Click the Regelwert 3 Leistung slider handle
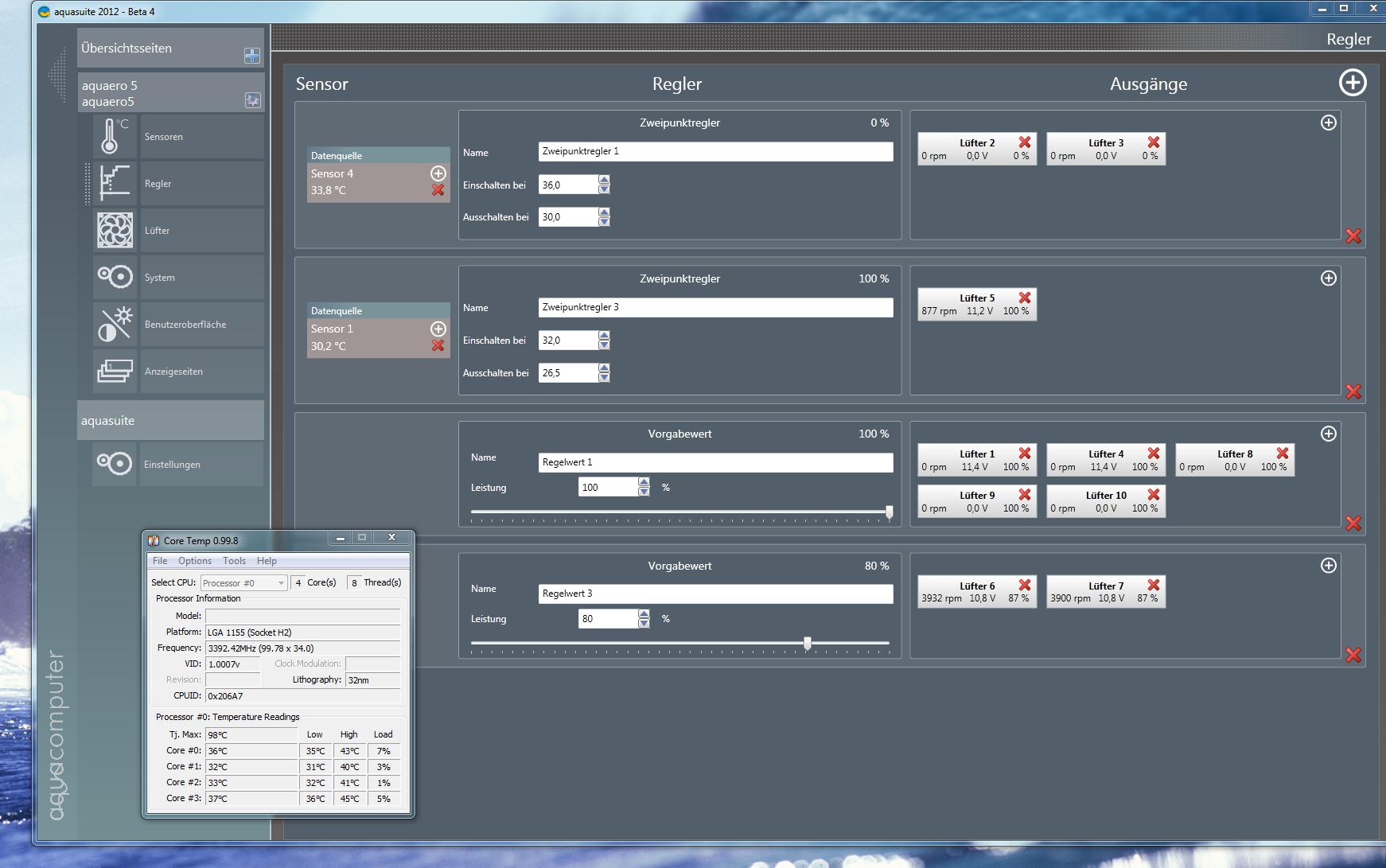Viewport: 1386px width, 868px height. tap(808, 643)
